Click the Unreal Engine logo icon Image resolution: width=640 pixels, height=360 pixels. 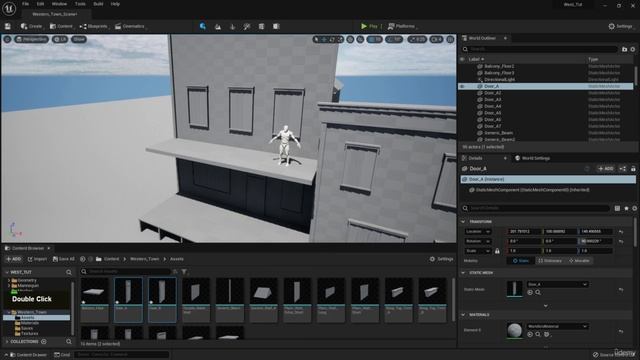click(9, 8)
